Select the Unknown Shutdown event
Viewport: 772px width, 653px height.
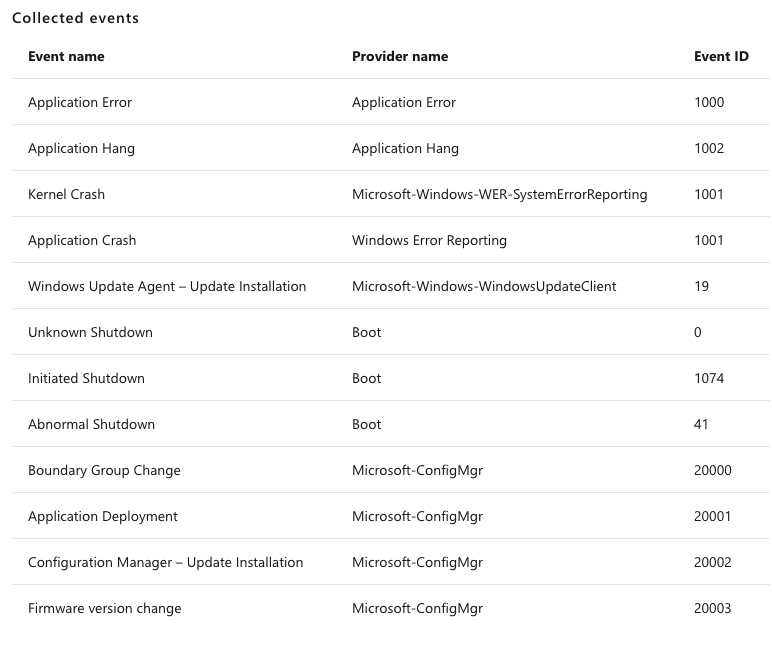[x=90, y=332]
